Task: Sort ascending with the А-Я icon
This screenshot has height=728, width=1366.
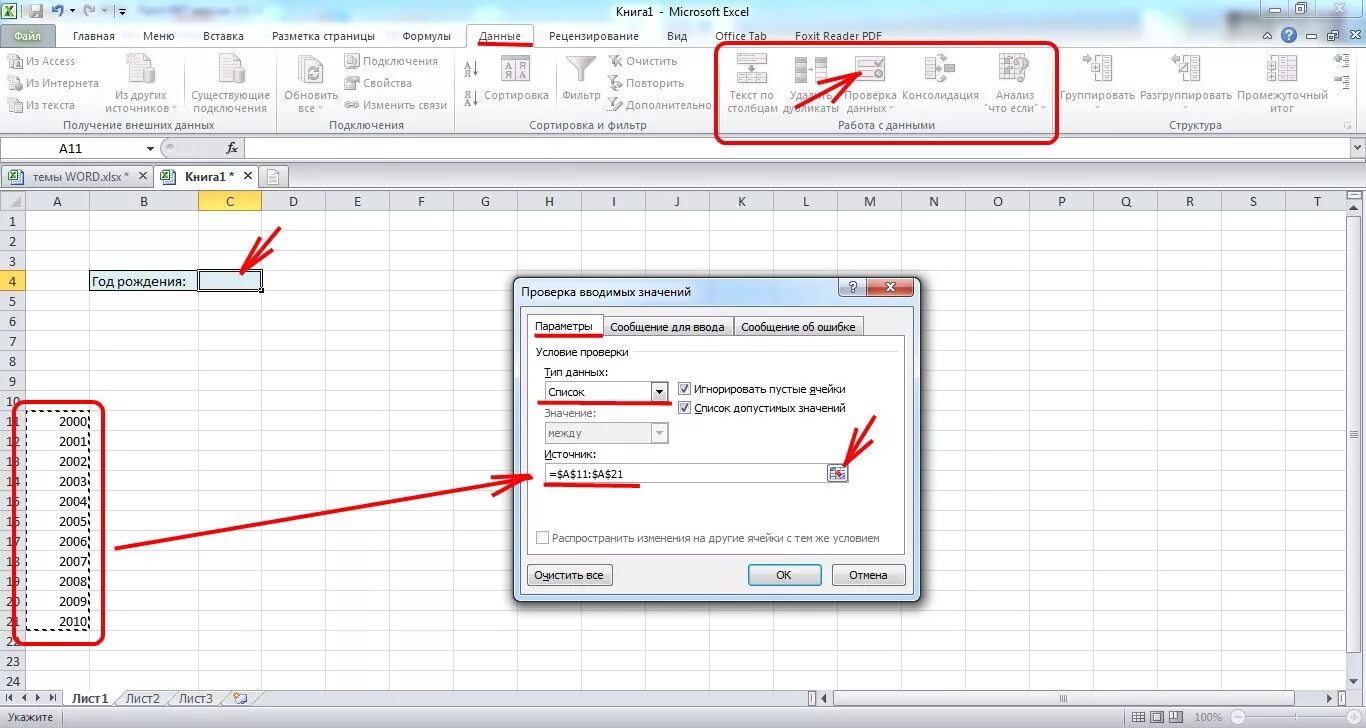Action: 471,69
